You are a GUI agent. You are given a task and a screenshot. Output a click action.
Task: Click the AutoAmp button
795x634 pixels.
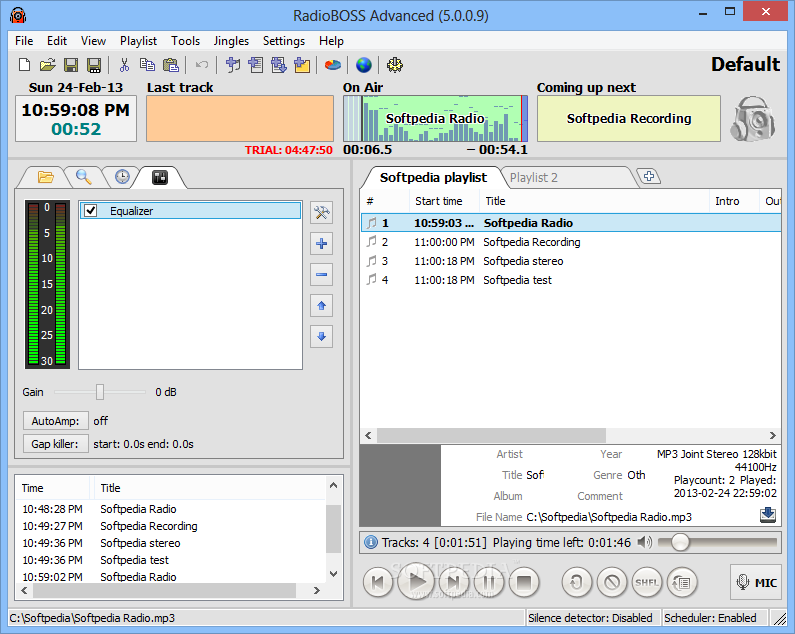(56, 421)
